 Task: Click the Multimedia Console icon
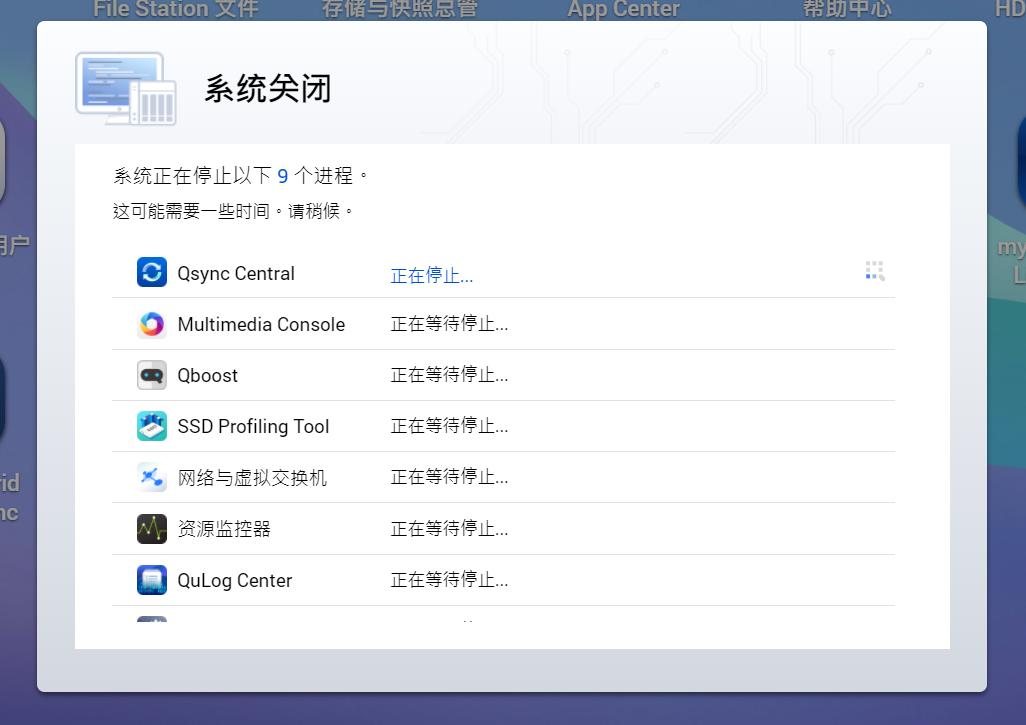pos(151,323)
